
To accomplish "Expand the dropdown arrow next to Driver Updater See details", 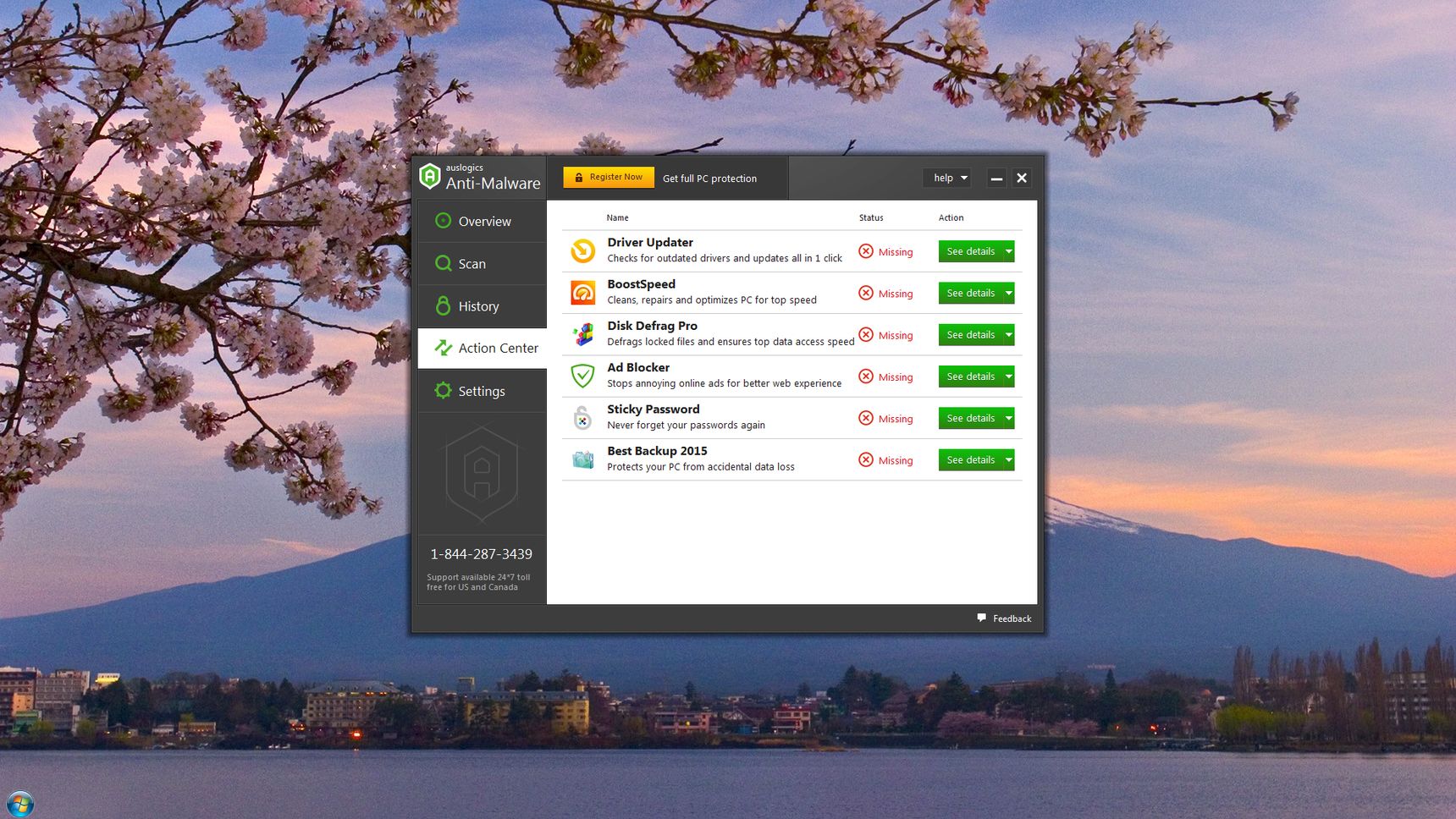I will (x=1009, y=251).
